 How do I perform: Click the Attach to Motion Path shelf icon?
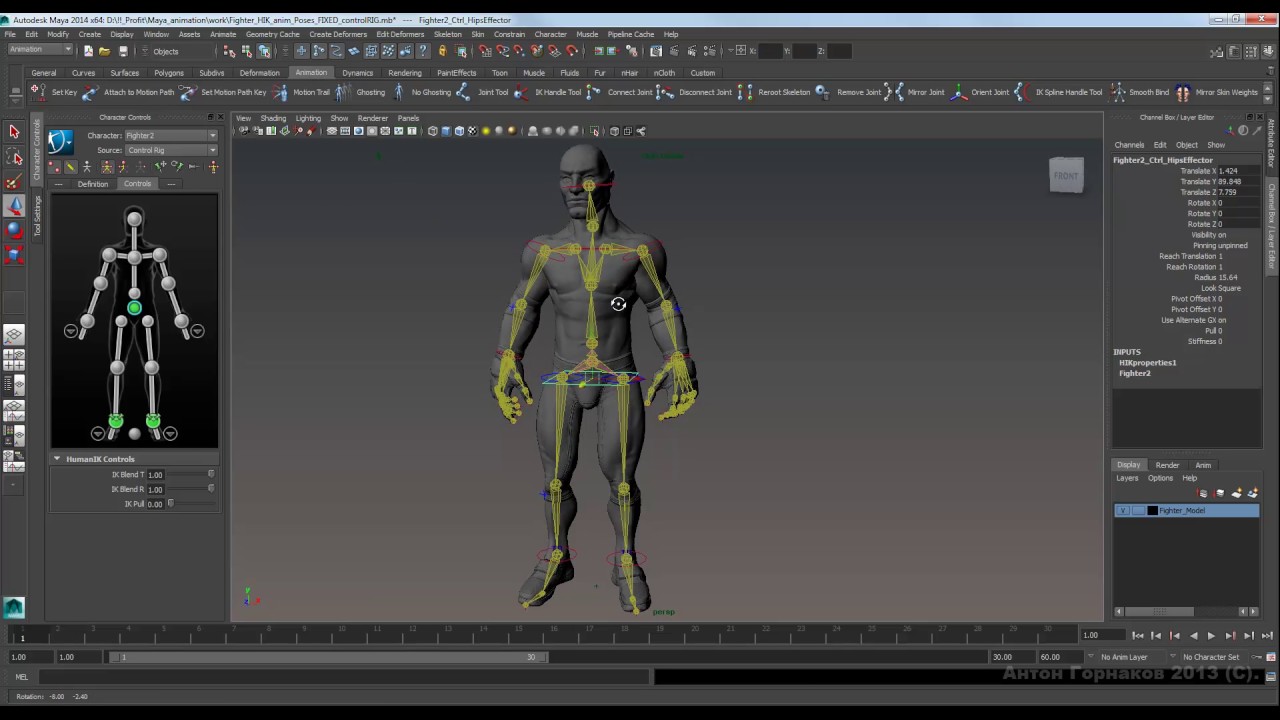(90, 92)
